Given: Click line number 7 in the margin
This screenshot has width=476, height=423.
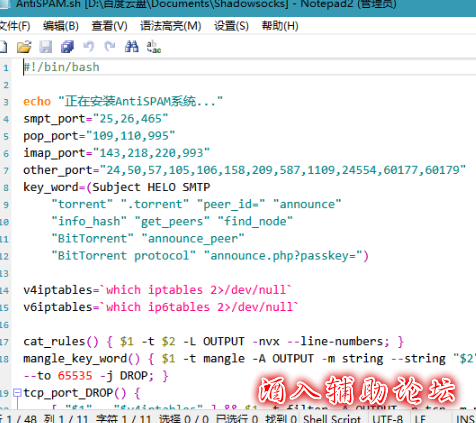Looking at the screenshot, I should click(6, 170).
